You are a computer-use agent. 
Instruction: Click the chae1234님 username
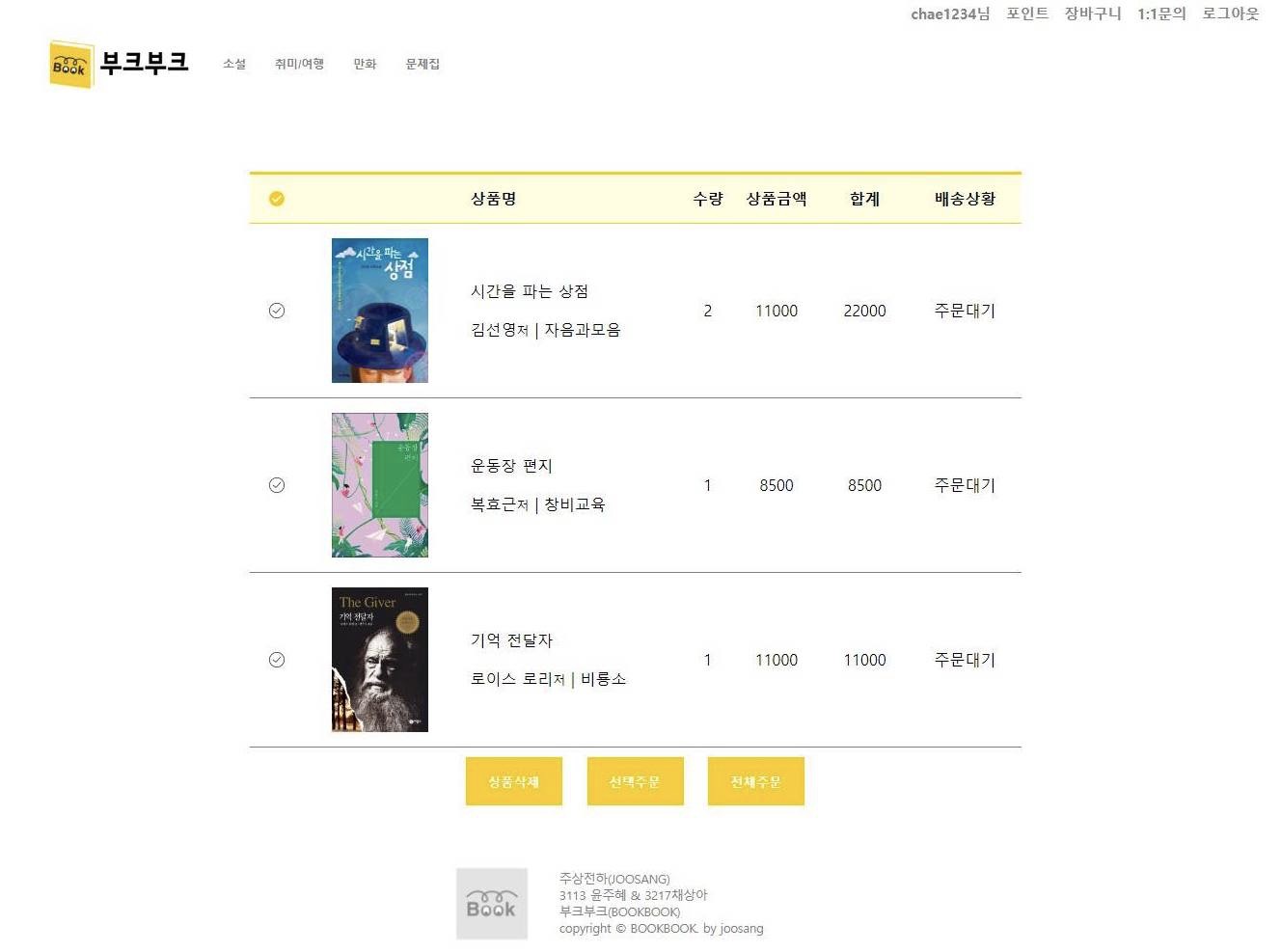point(950,14)
